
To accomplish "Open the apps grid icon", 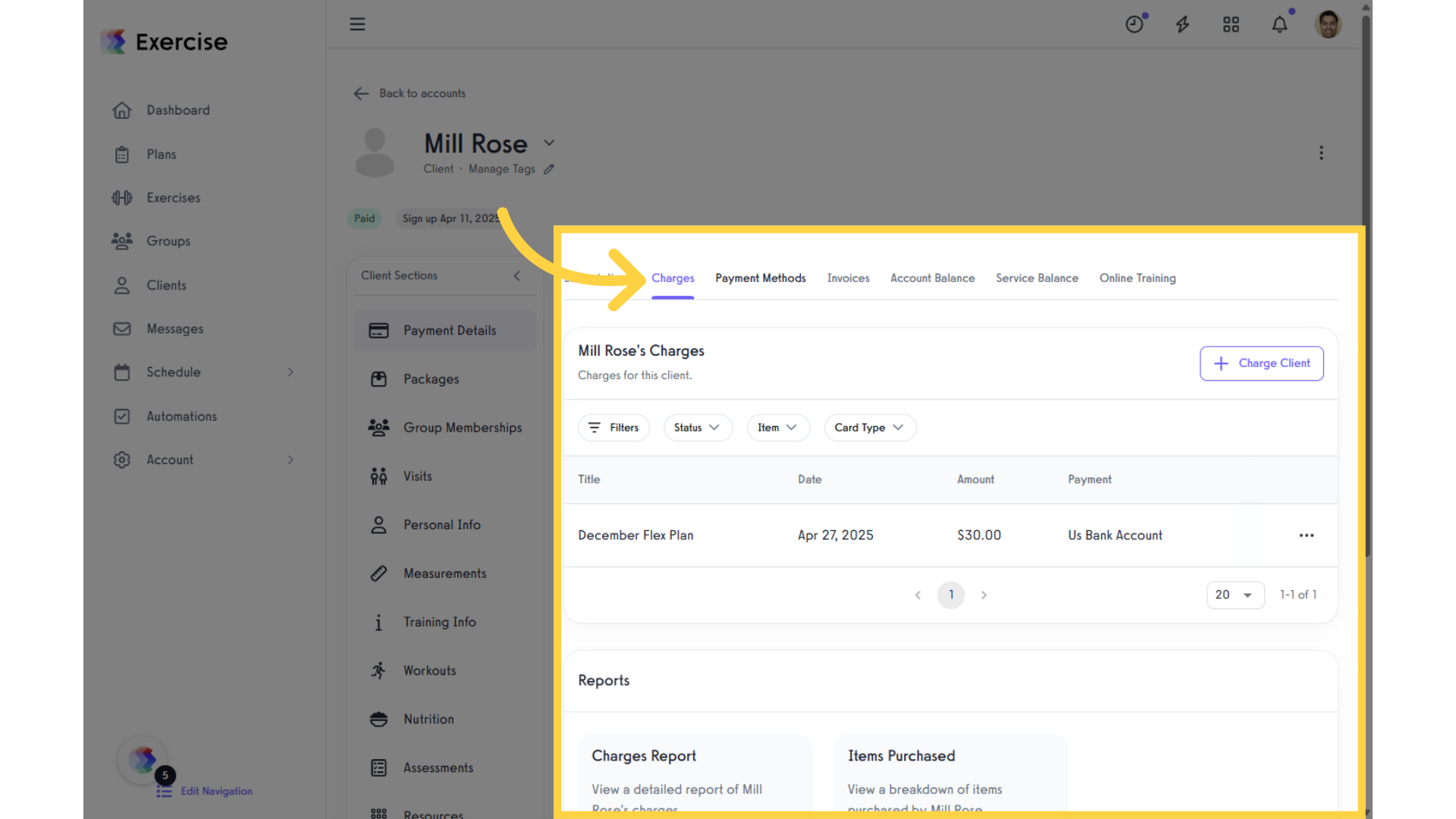I will pyautogui.click(x=1231, y=24).
